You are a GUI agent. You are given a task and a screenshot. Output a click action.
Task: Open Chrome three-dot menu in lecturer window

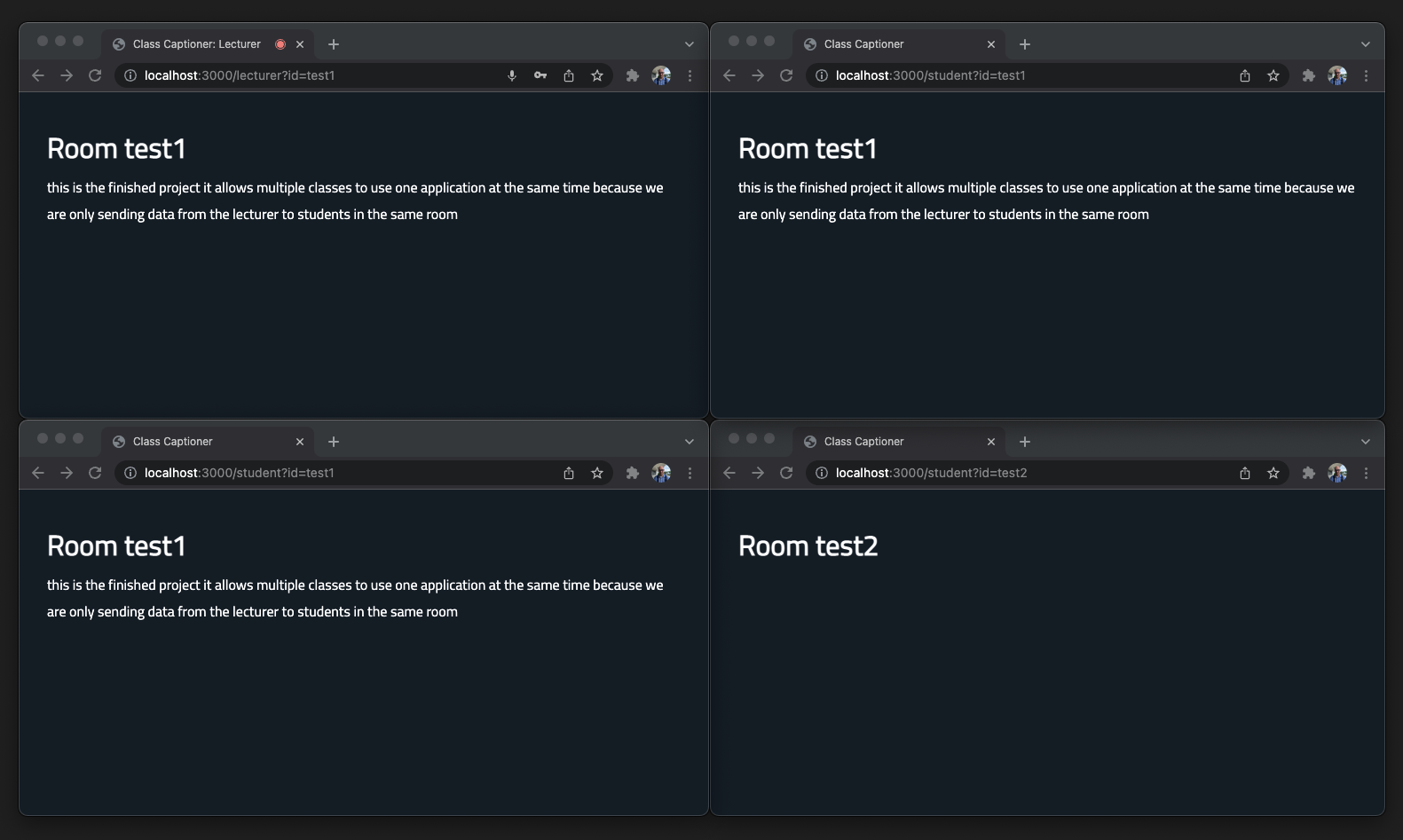click(690, 75)
